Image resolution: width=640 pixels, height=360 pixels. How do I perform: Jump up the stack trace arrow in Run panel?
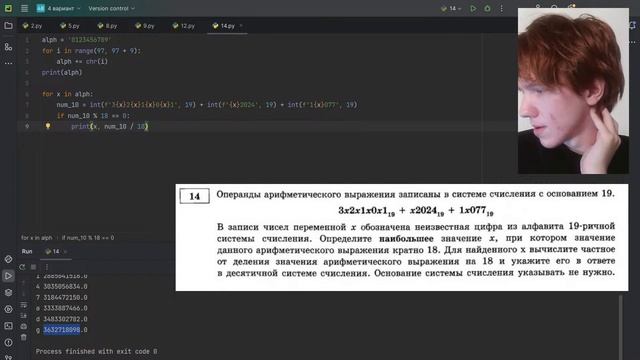pyautogui.click(x=24, y=282)
